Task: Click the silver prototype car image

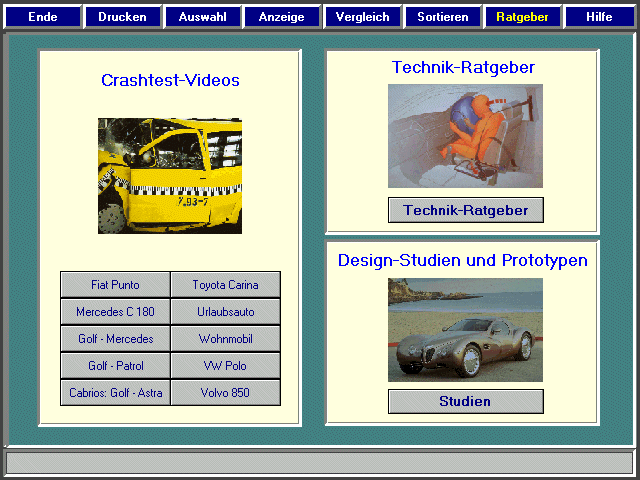Action: [x=465, y=330]
